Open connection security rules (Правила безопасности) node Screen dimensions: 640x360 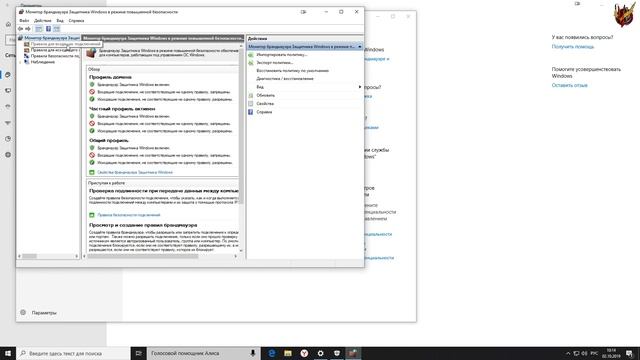click(x=51, y=56)
